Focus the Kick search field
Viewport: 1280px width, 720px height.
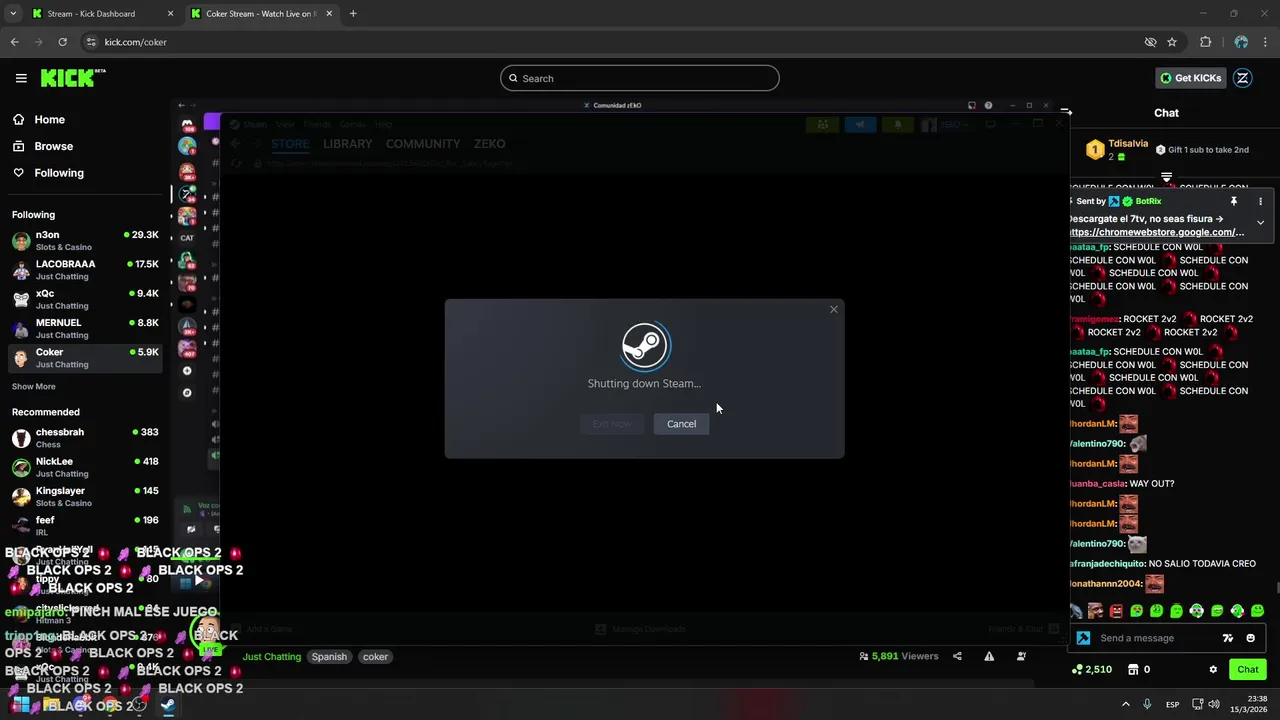(x=640, y=78)
